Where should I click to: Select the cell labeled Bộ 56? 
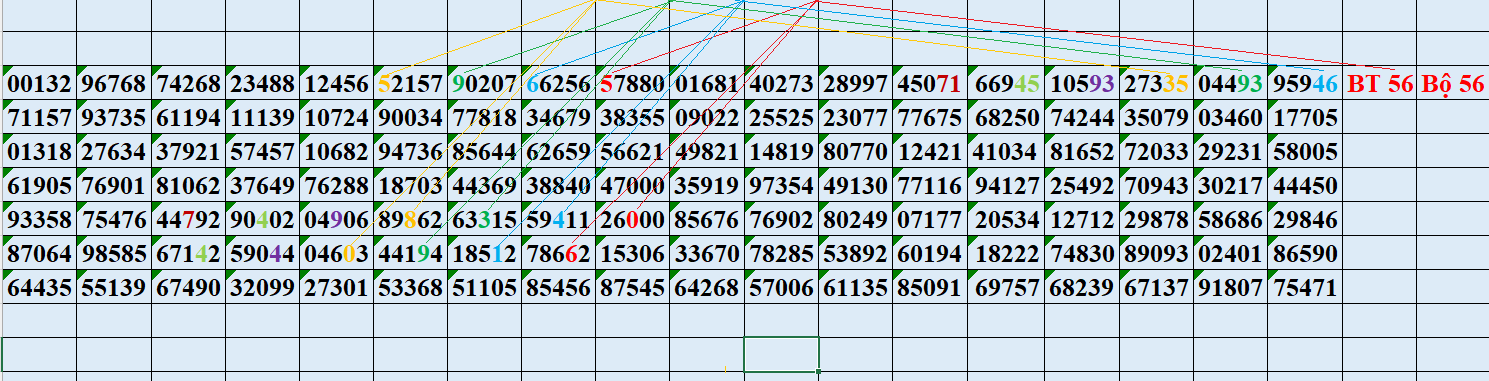coord(1452,84)
